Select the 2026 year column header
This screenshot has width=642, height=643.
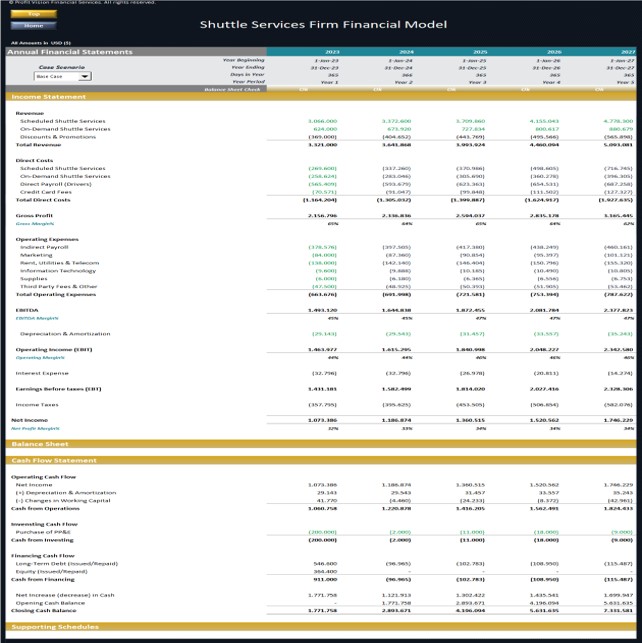click(x=554, y=52)
